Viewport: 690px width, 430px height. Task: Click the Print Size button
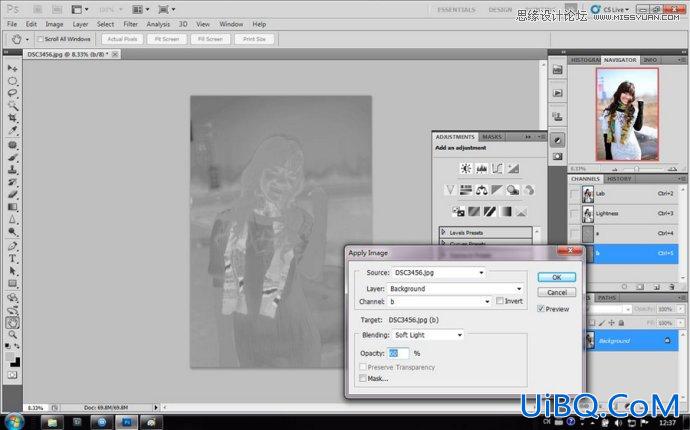[x=254, y=39]
